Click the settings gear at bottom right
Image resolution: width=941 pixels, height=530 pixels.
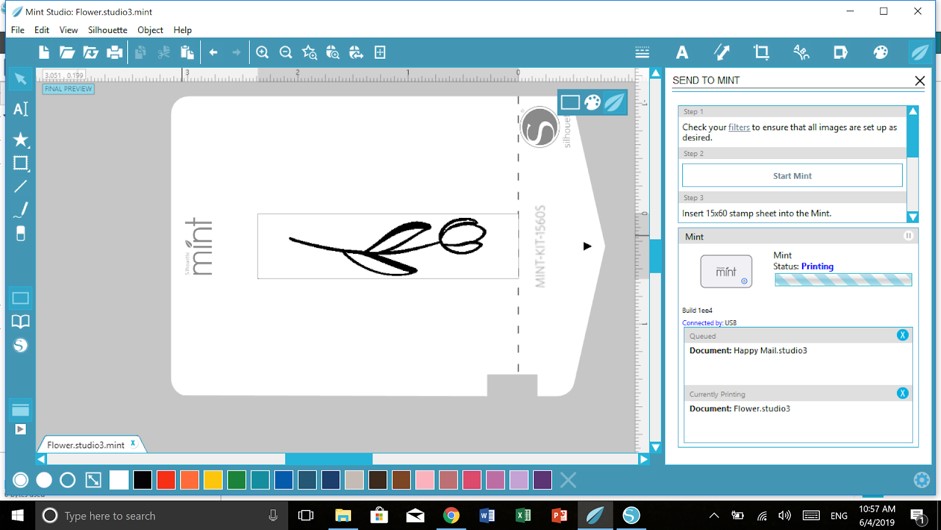click(x=922, y=480)
